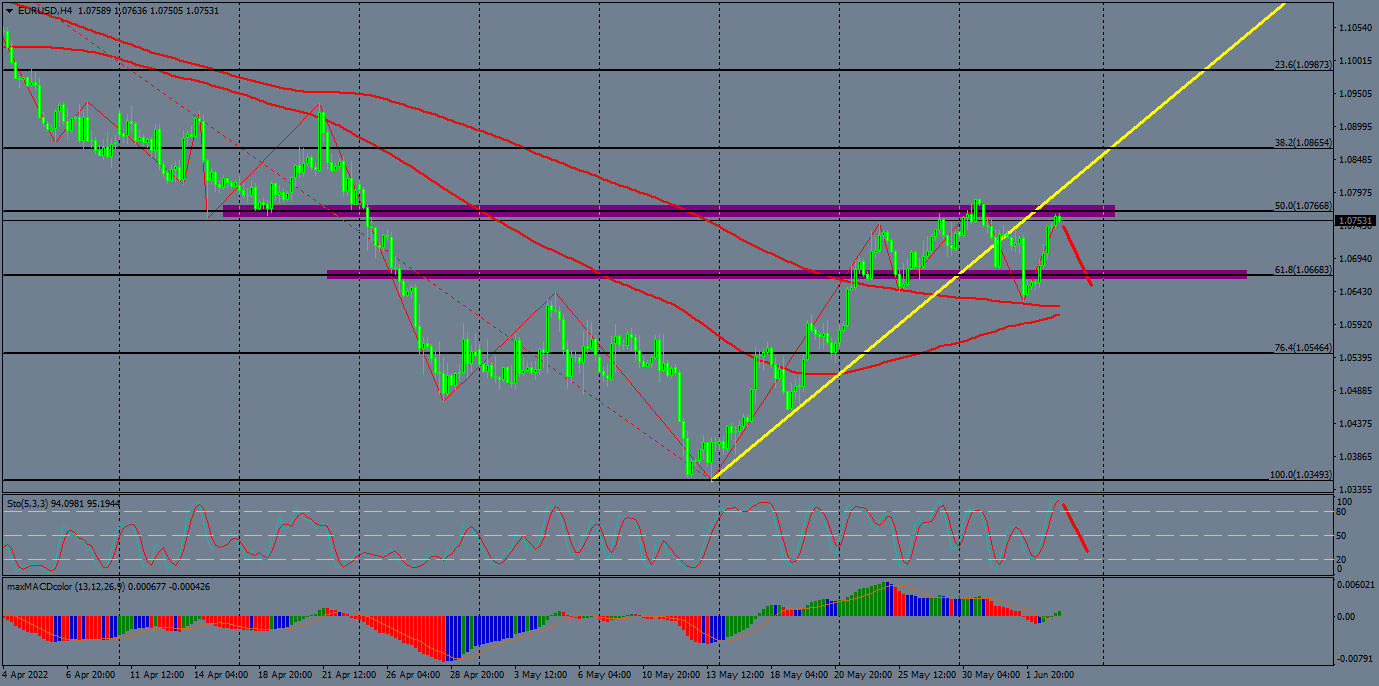This screenshot has height=686, width=1379.
Task: Click the 25 May 12:00 time axis label
Action: tap(926, 675)
